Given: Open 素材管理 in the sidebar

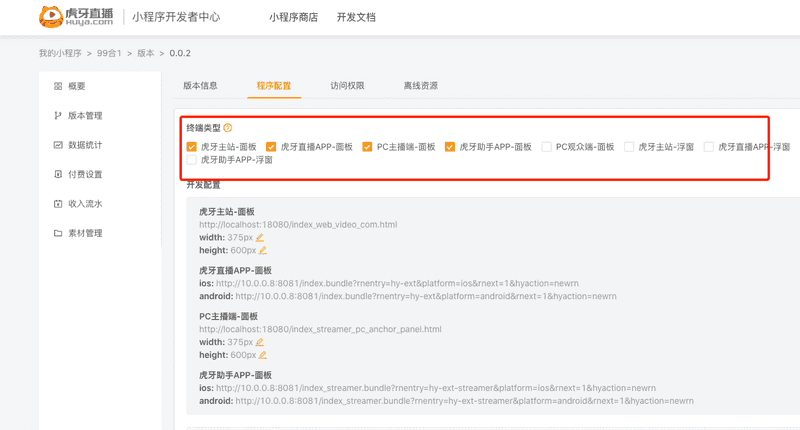Looking at the screenshot, I should point(85,233).
